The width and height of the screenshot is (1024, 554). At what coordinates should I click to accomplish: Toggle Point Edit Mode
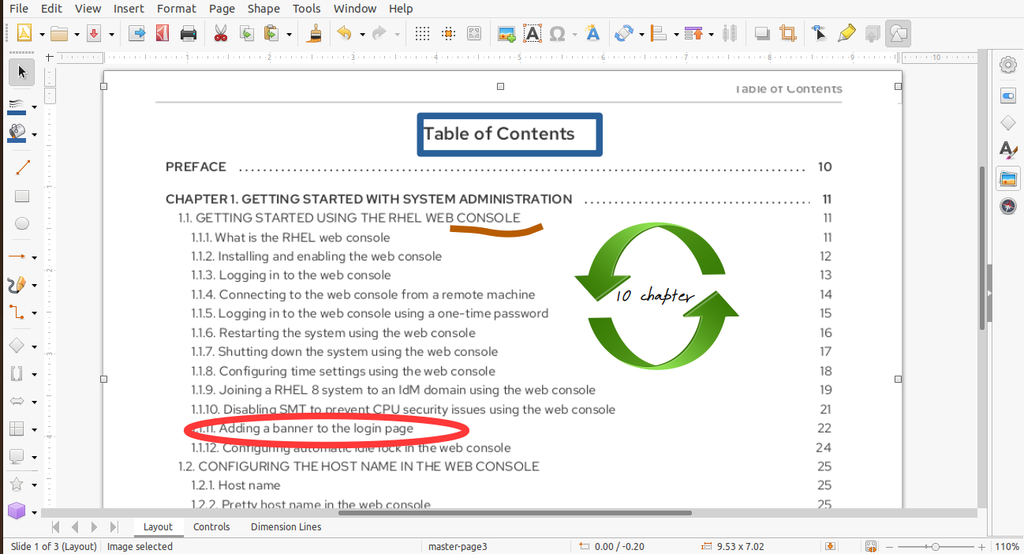(819, 33)
